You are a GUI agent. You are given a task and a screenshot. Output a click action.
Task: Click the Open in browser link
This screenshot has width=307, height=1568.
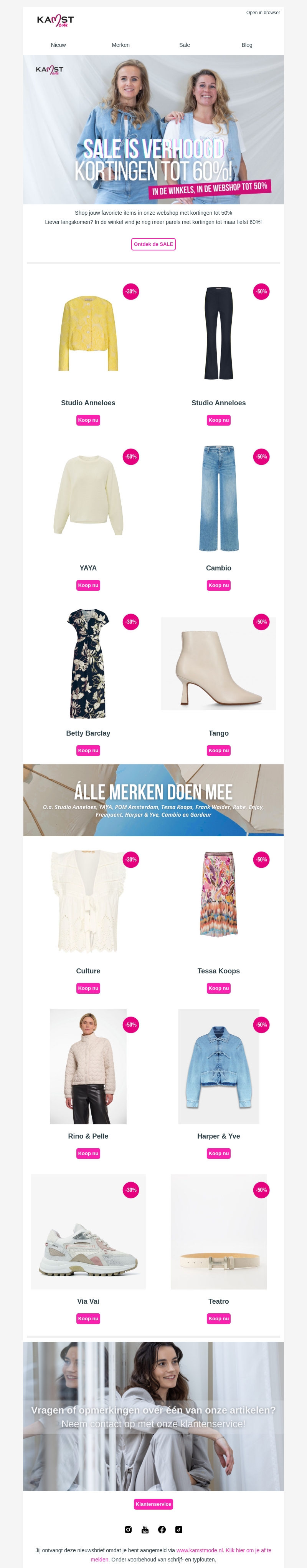(263, 13)
